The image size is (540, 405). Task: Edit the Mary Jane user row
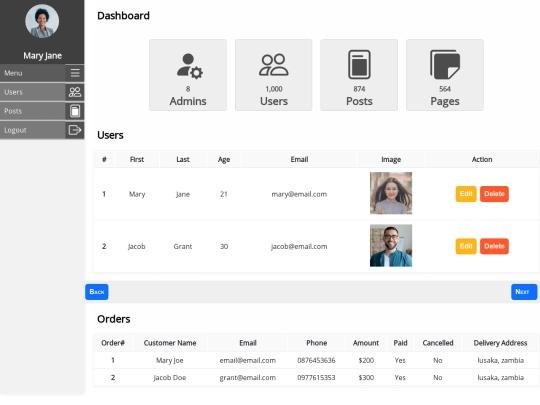(x=466, y=194)
